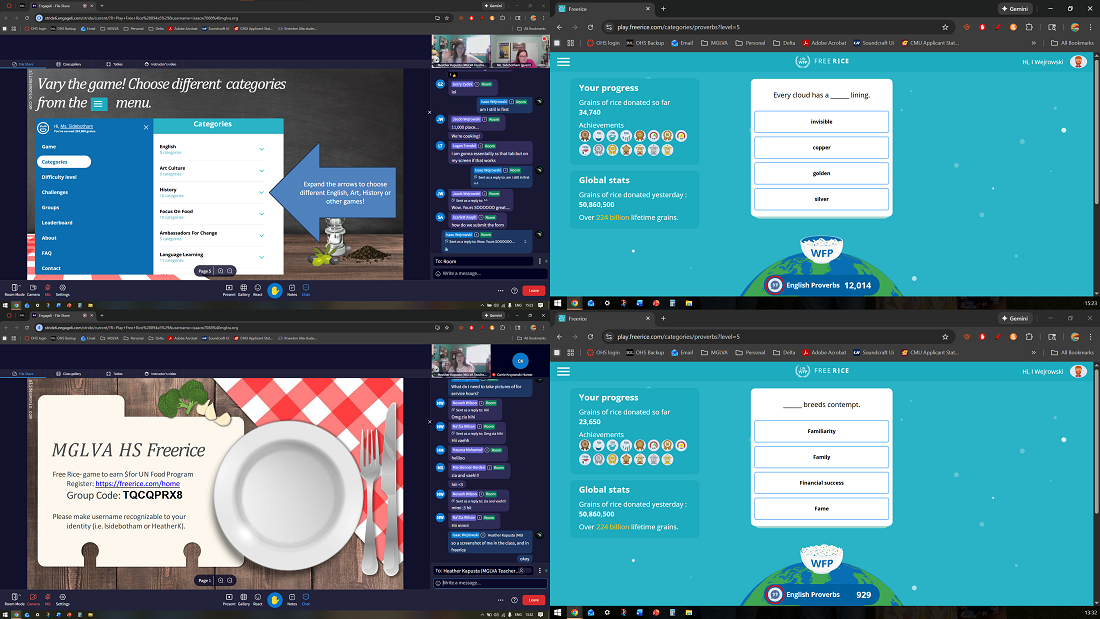Open Settings gear in Vary-the-game Engageli window
This screenshot has width=1100, height=619.
tap(62, 289)
